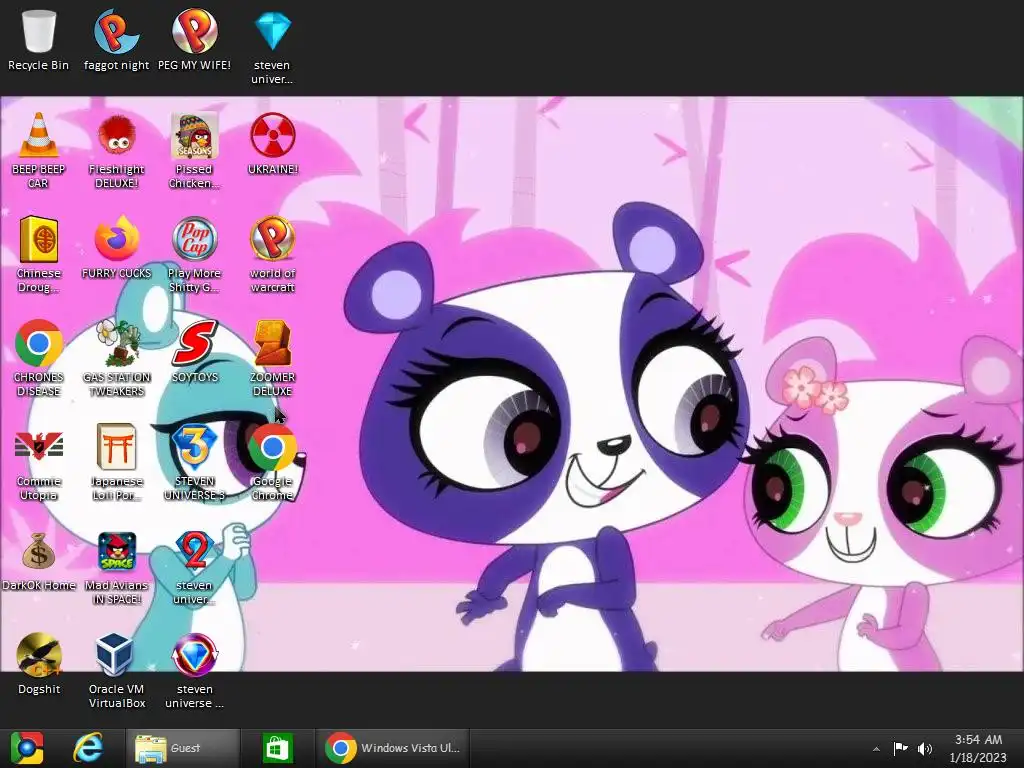Launch the GAS STATION TWEAKERS zombie icon
This screenshot has height=768, width=1024.
(x=116, y=359)
